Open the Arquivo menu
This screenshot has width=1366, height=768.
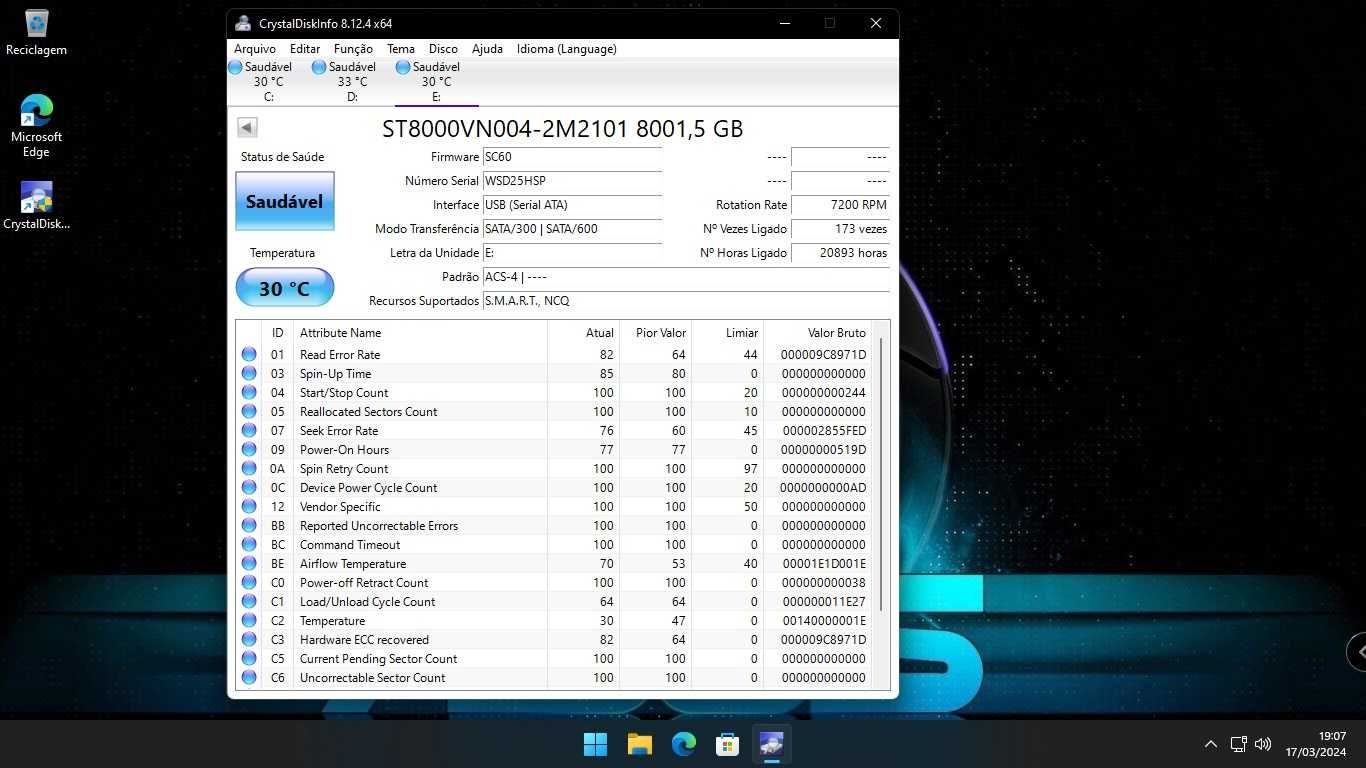click(255, 48)
